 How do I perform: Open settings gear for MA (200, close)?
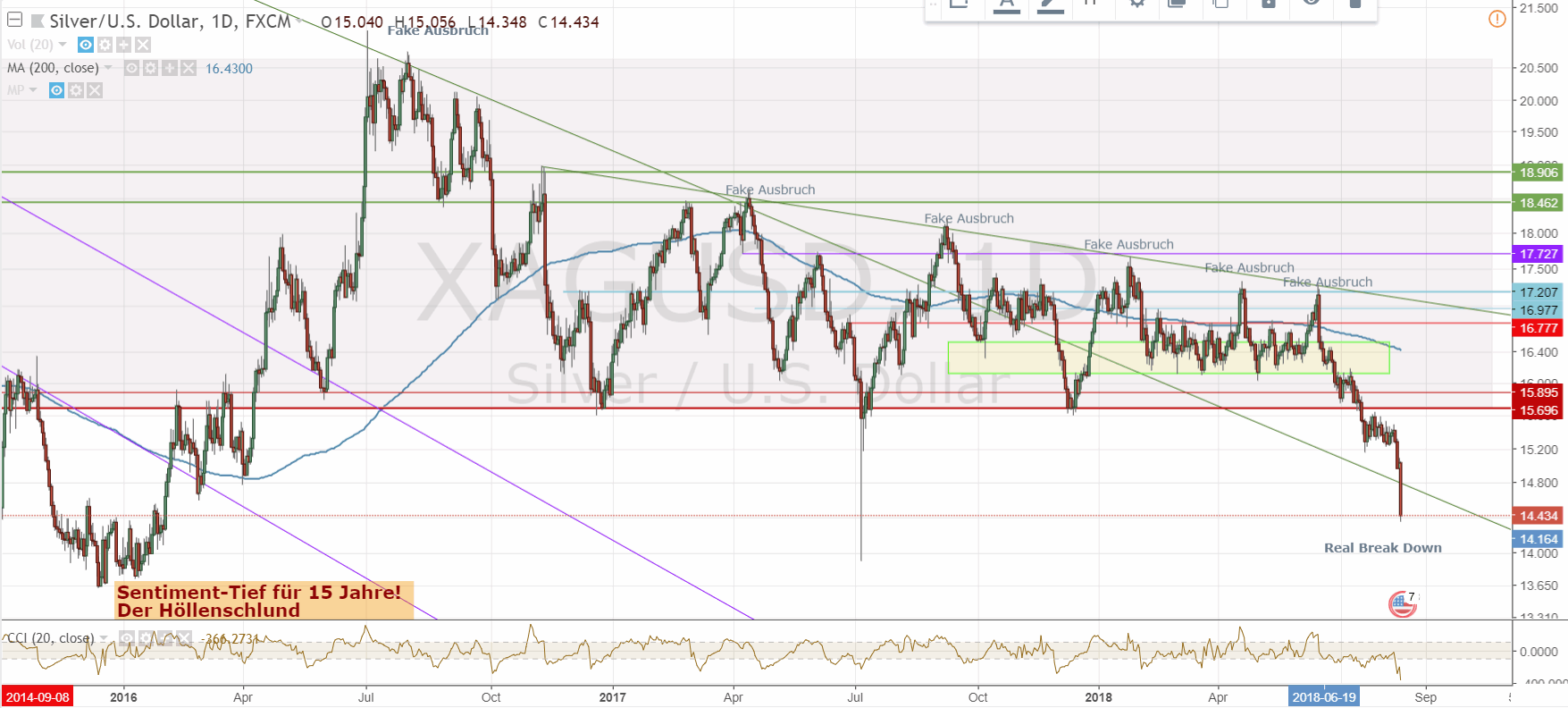(150, 68)
